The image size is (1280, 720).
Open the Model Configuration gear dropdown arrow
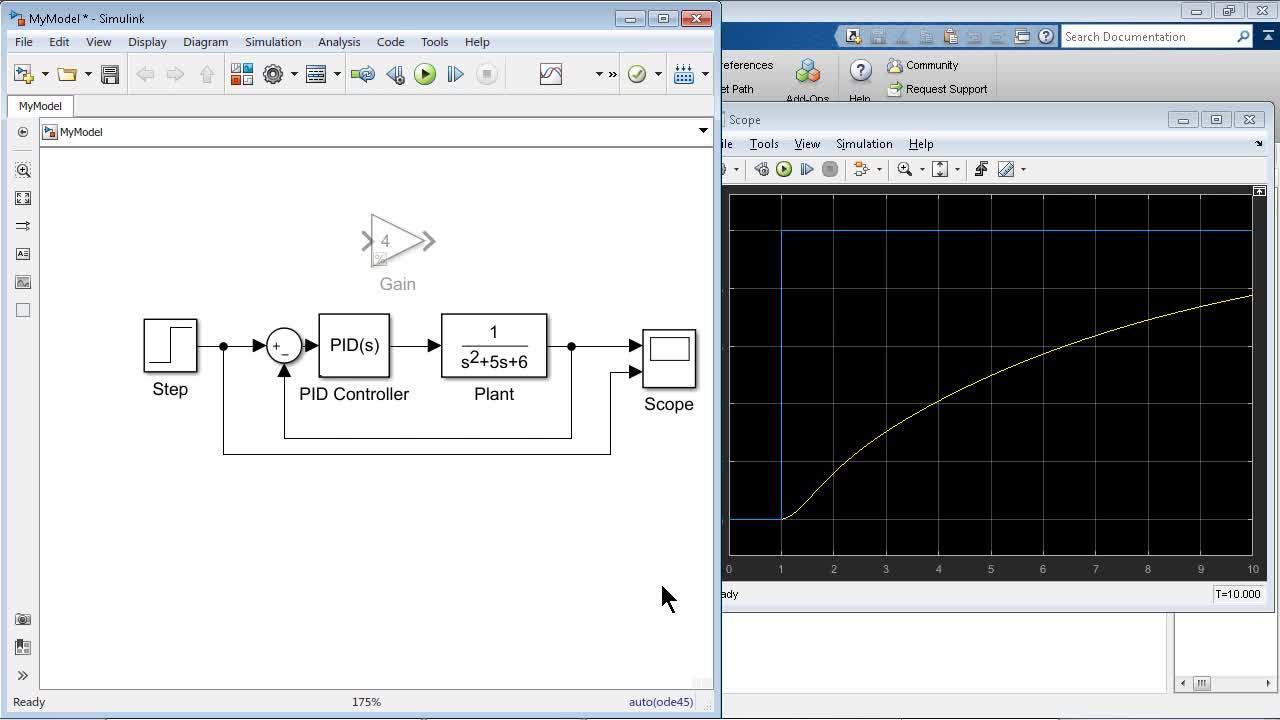coord(294,74)
